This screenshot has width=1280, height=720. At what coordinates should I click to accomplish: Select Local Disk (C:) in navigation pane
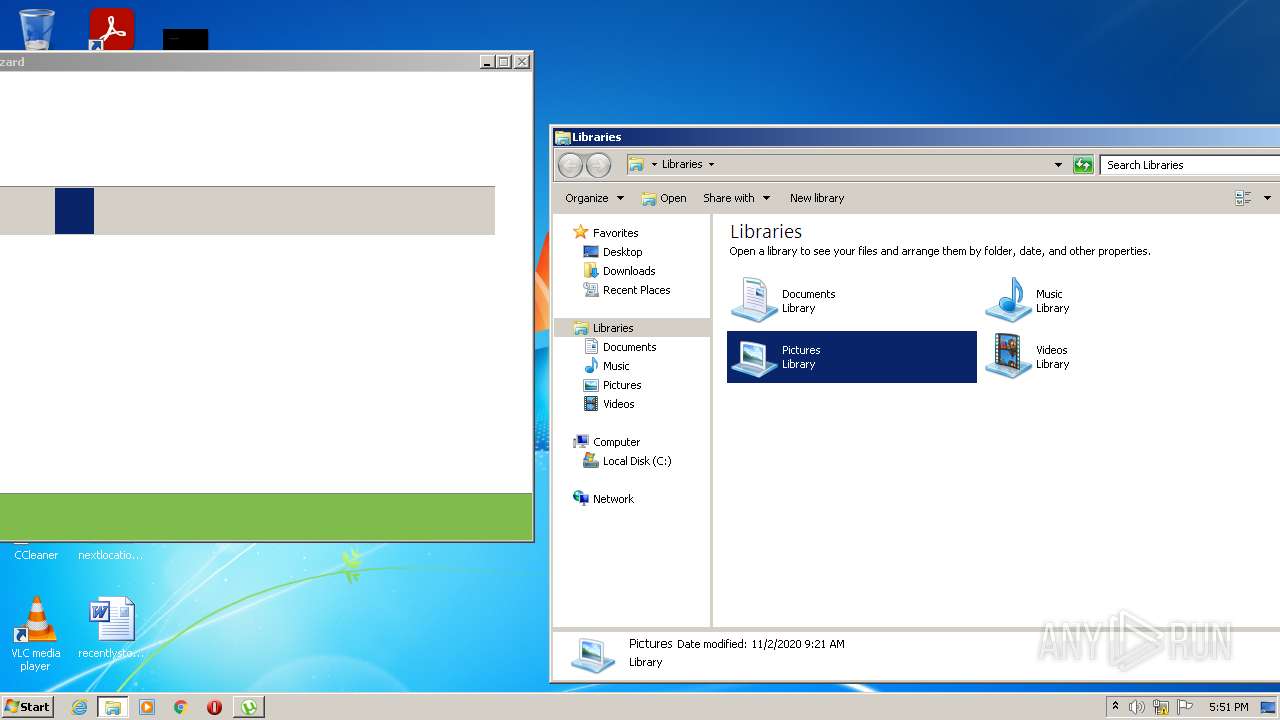(637, 461)
